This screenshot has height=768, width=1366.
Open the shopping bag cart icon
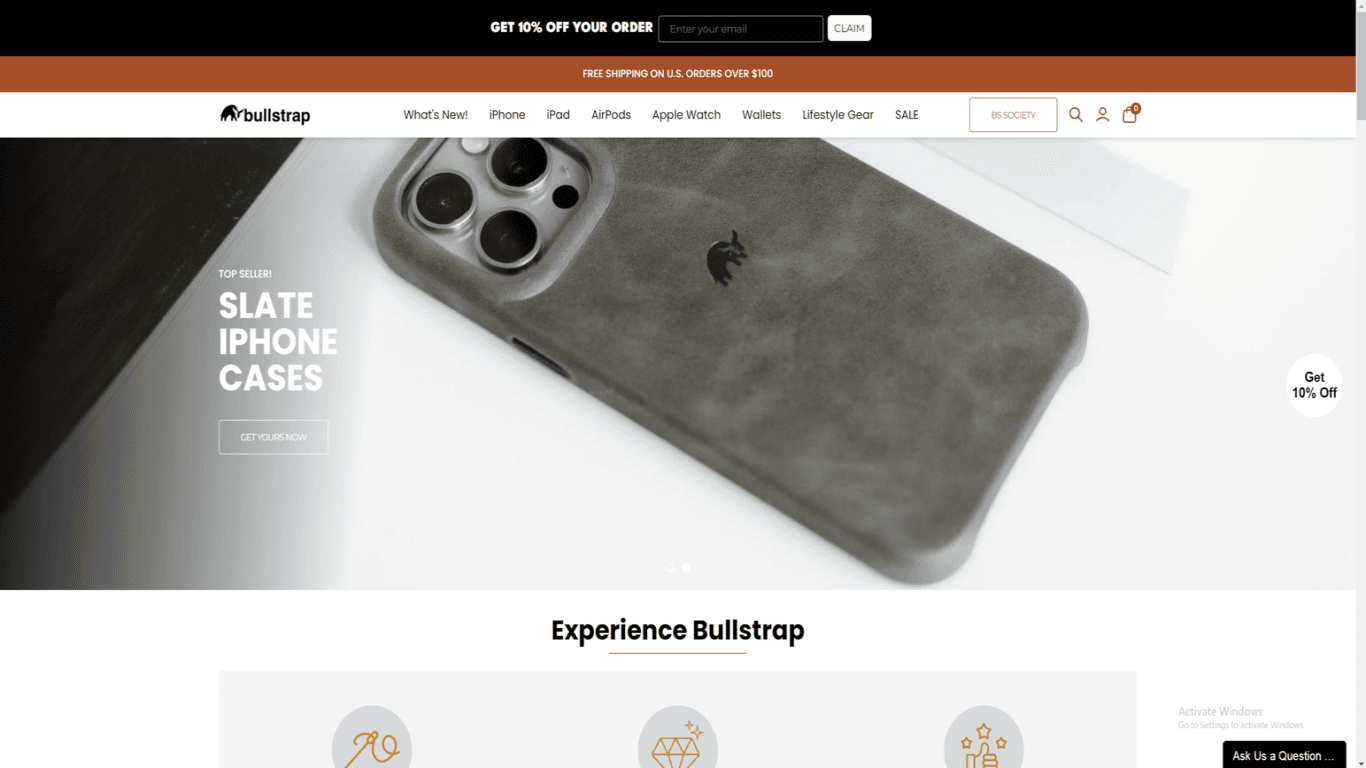[x=1130, y=114]
